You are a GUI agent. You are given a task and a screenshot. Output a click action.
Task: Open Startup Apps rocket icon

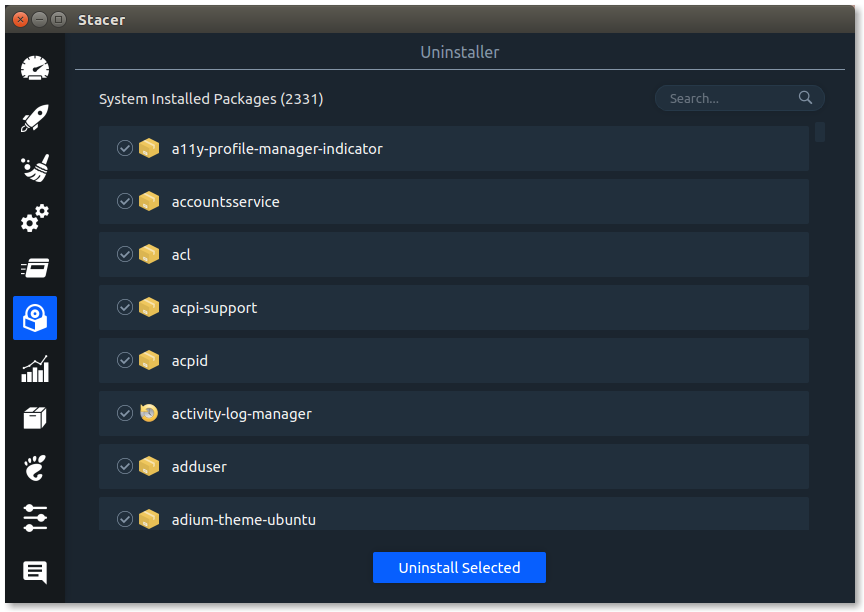(35, 118)
